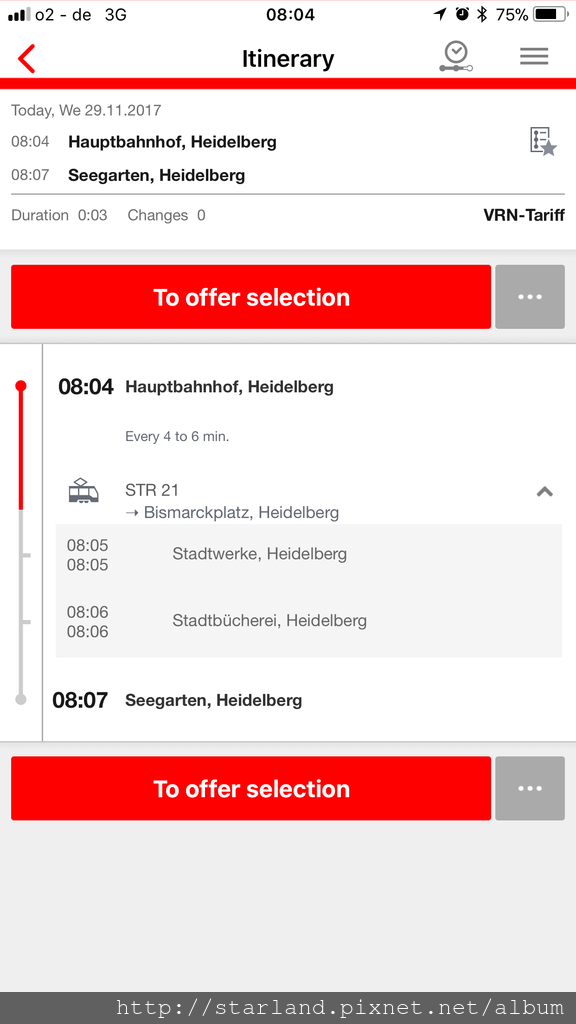The image size is (576, 1024).
Task: Tap the lower To offer selection button
Action: 251,788
